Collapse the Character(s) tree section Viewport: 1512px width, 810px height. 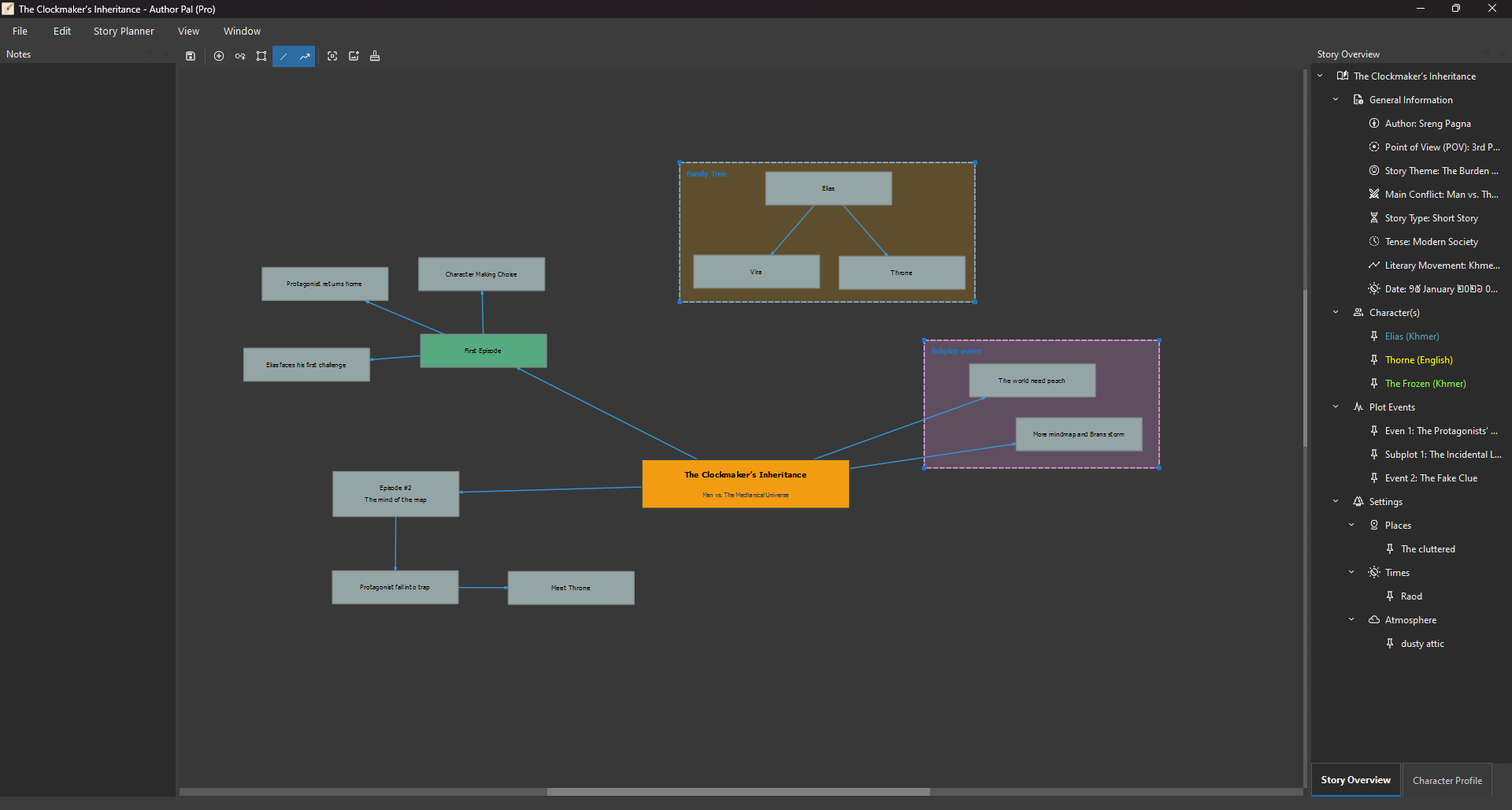[1336, 312]
